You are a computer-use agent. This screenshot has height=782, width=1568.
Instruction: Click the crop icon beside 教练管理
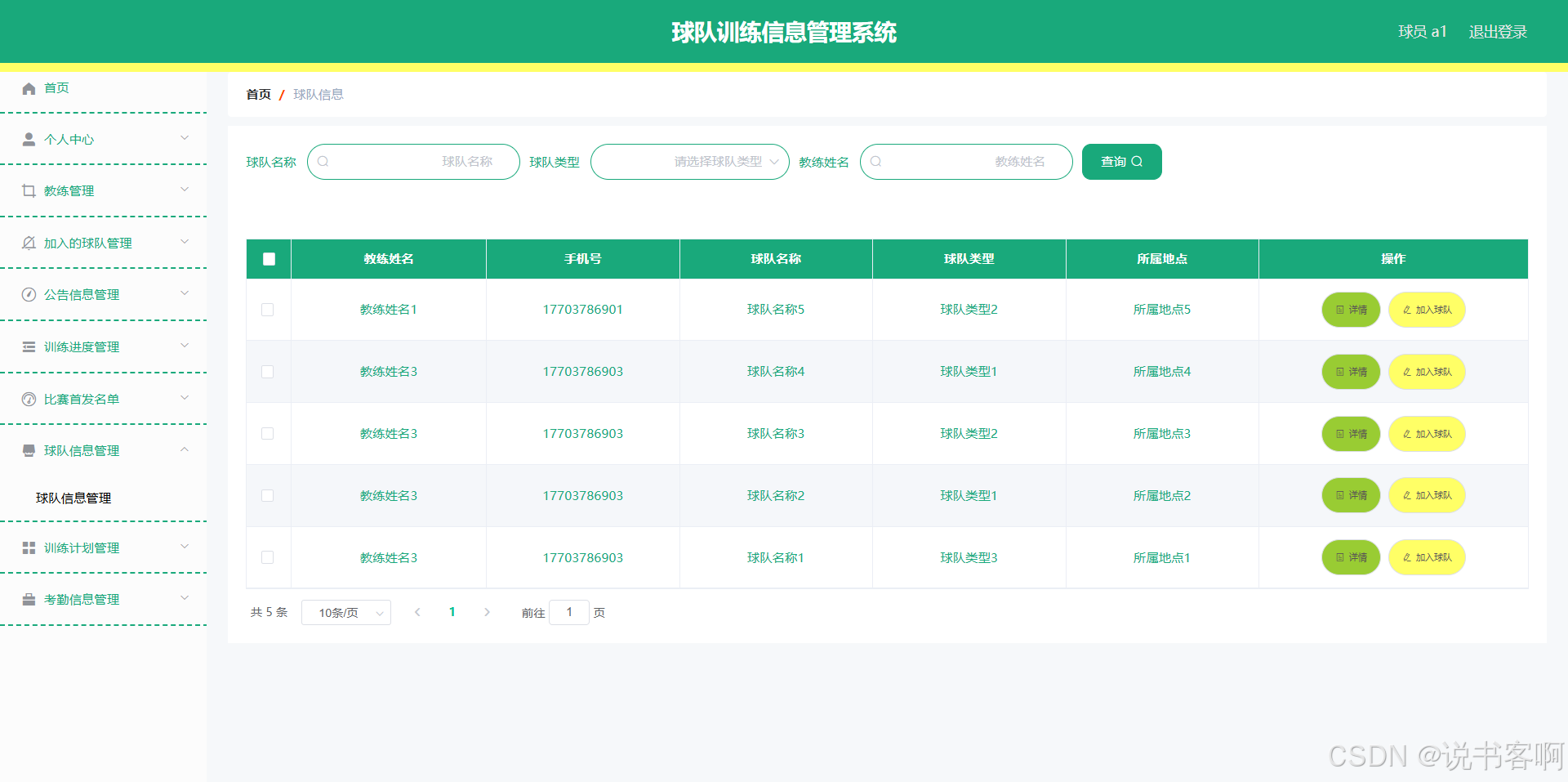29,191
